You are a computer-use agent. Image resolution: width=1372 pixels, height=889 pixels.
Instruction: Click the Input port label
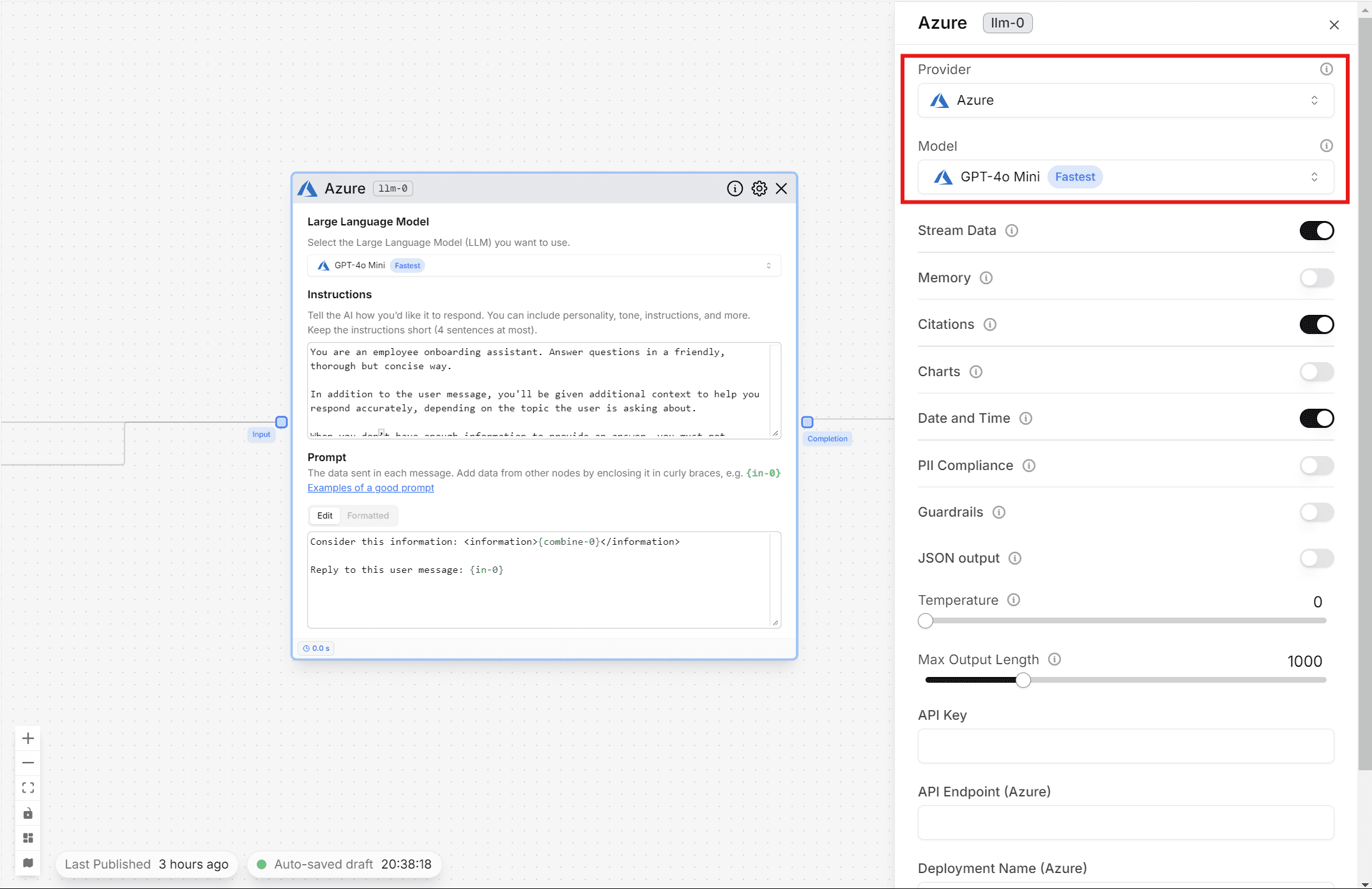point(261,434)
